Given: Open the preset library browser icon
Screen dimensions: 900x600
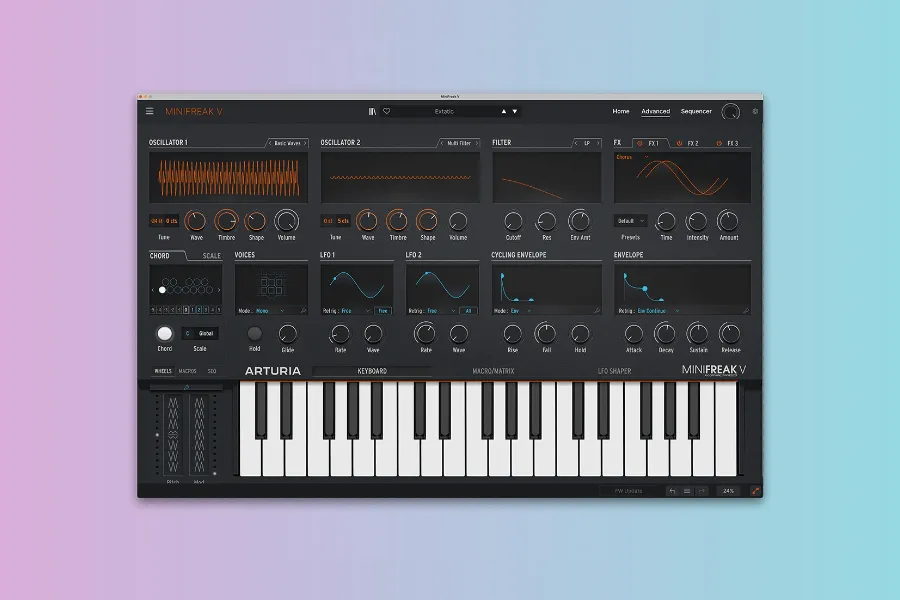Looking at the screenshot, I should [372, 111].
